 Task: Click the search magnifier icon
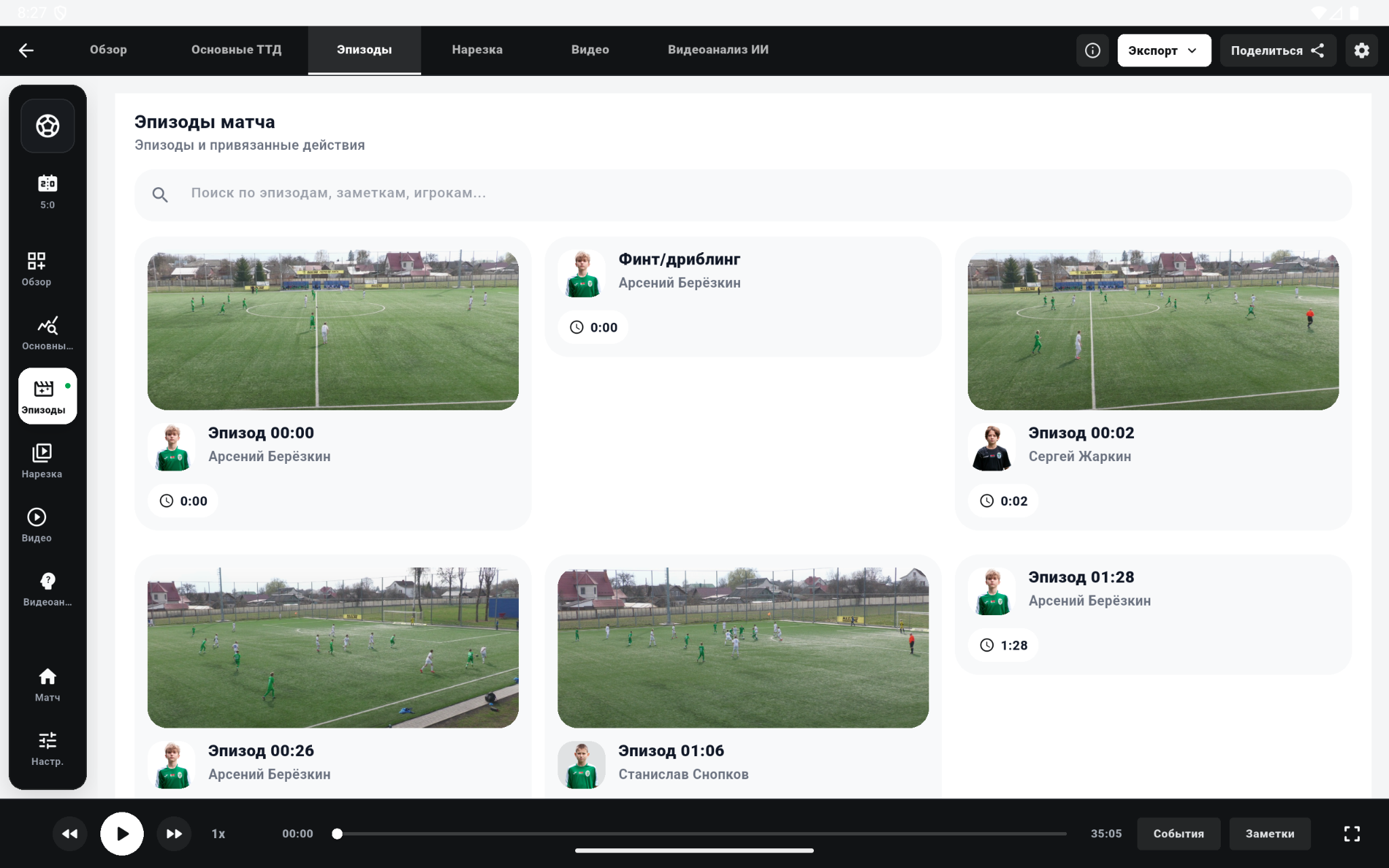tap(160, 195)
